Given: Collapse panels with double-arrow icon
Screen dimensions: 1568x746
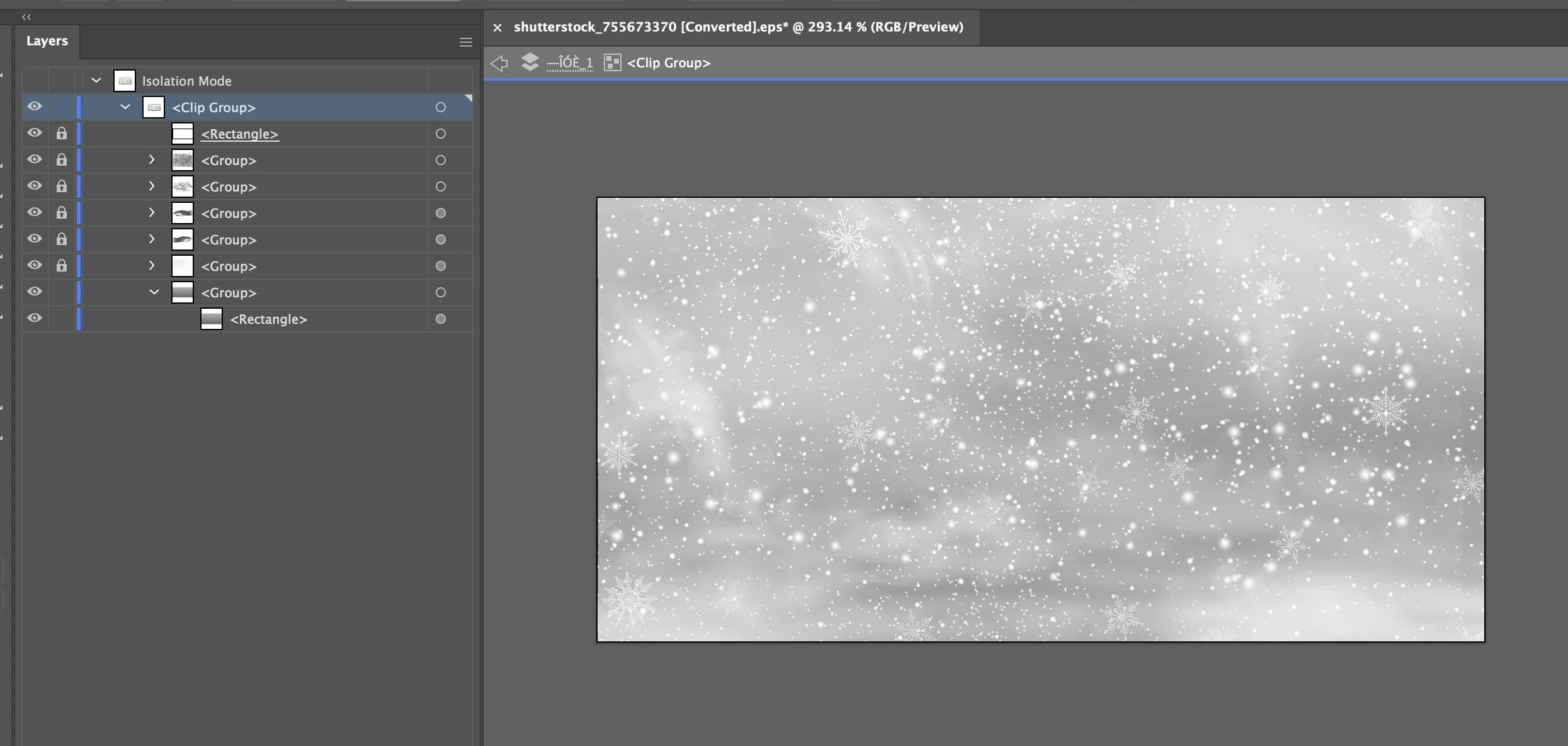Looking at the screenshot, I should point(26,17).
